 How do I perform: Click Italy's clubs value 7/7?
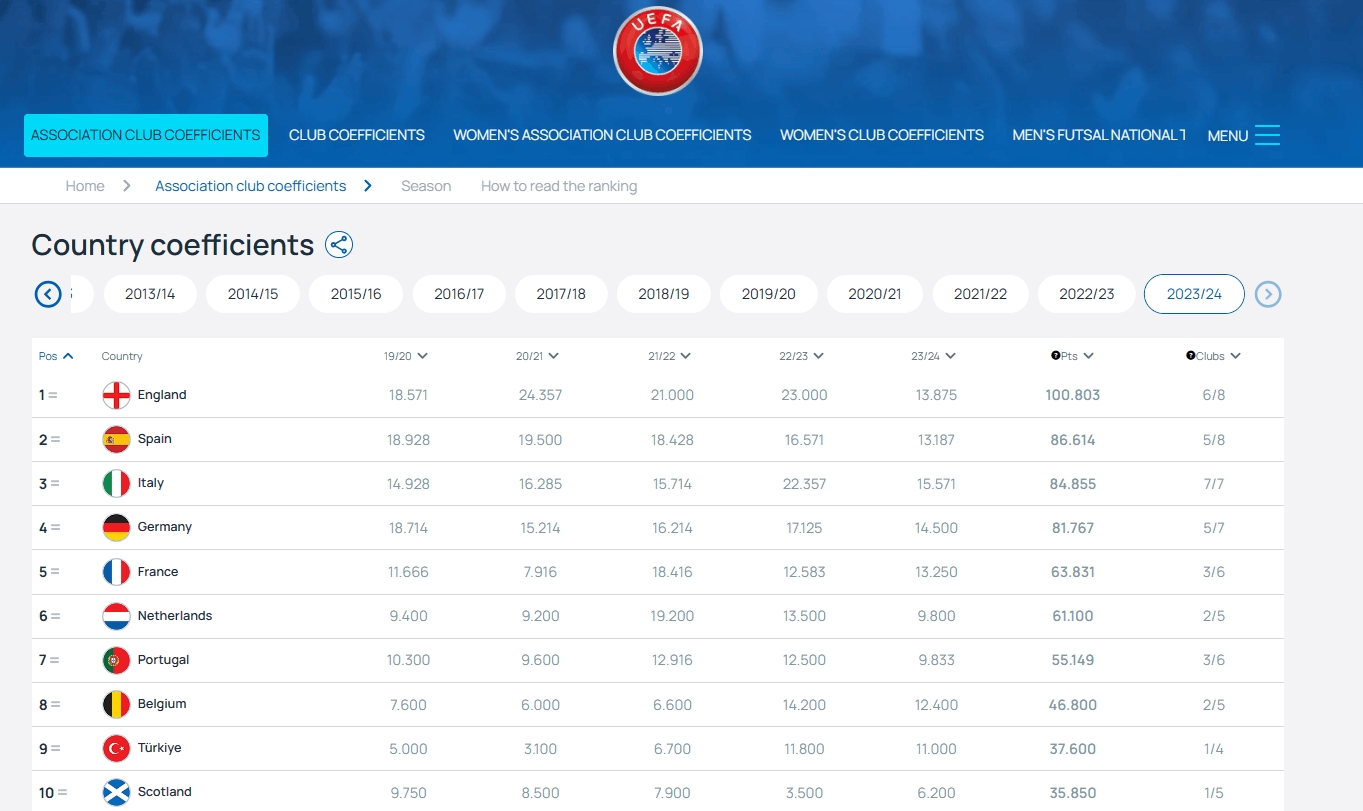coord(1213,483)
